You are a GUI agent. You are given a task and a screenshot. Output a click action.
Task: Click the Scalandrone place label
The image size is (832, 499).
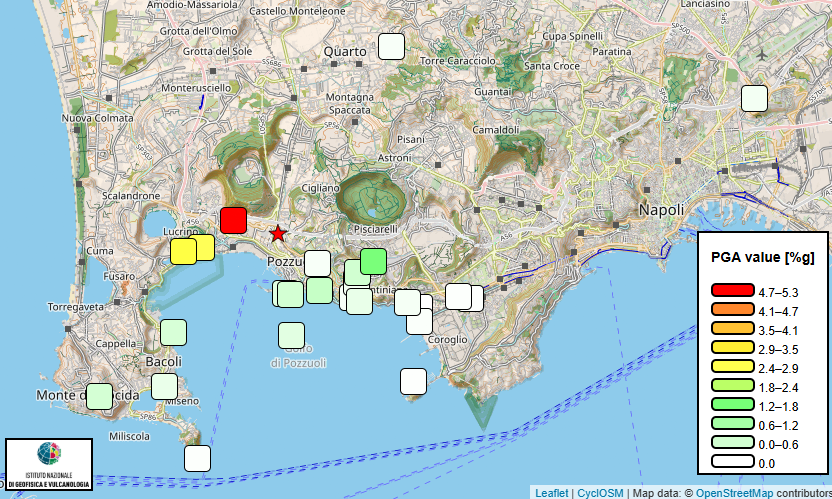point(131,196)
